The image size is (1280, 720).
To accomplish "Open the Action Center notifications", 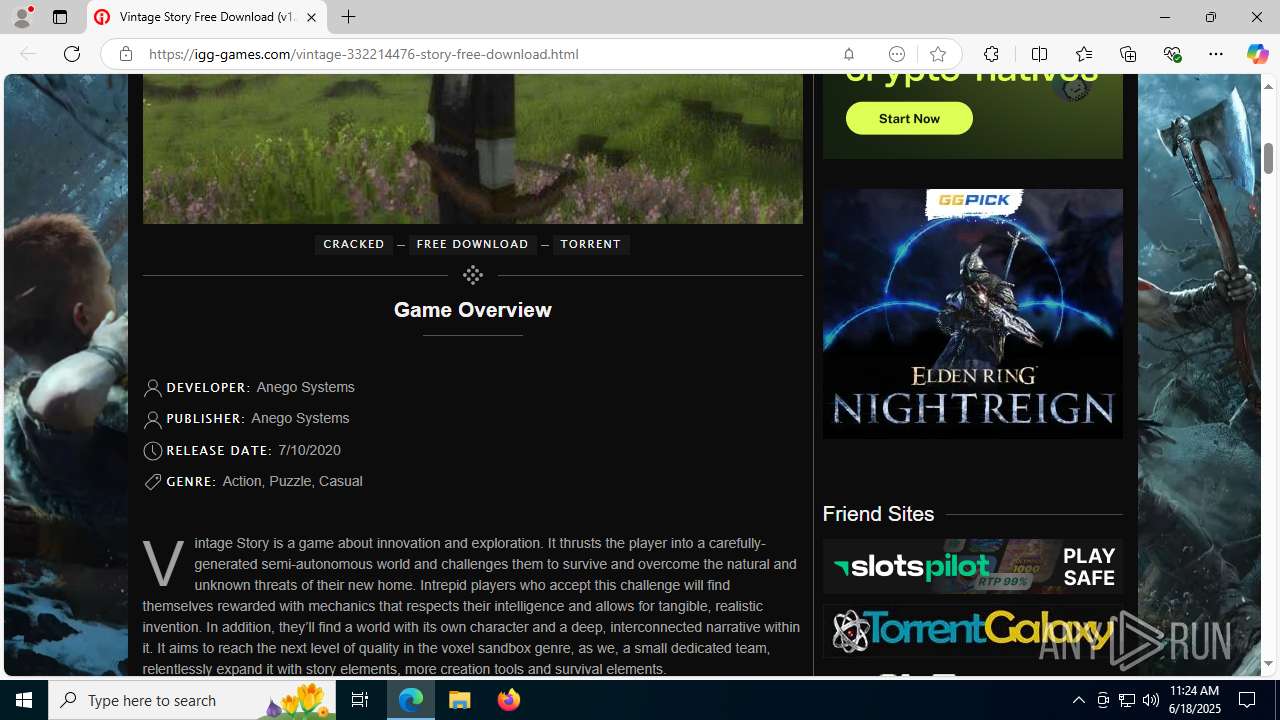I will click(x=1248, y=700).
